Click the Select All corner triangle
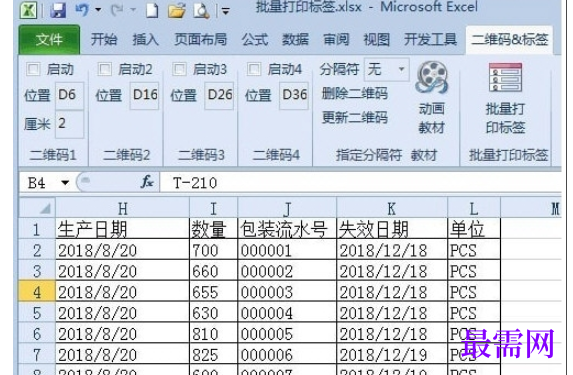Image resolution: width=573 pixels, height=375 pixels. [x=38, y=208]
